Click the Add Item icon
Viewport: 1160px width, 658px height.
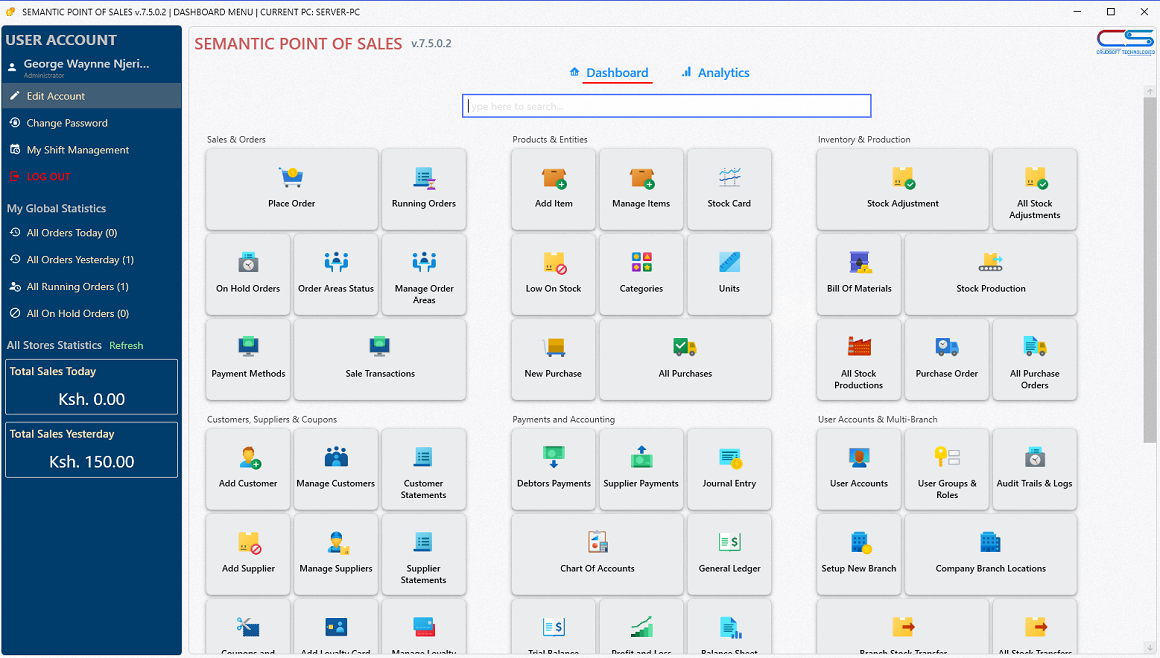click(x=553, y=180)
